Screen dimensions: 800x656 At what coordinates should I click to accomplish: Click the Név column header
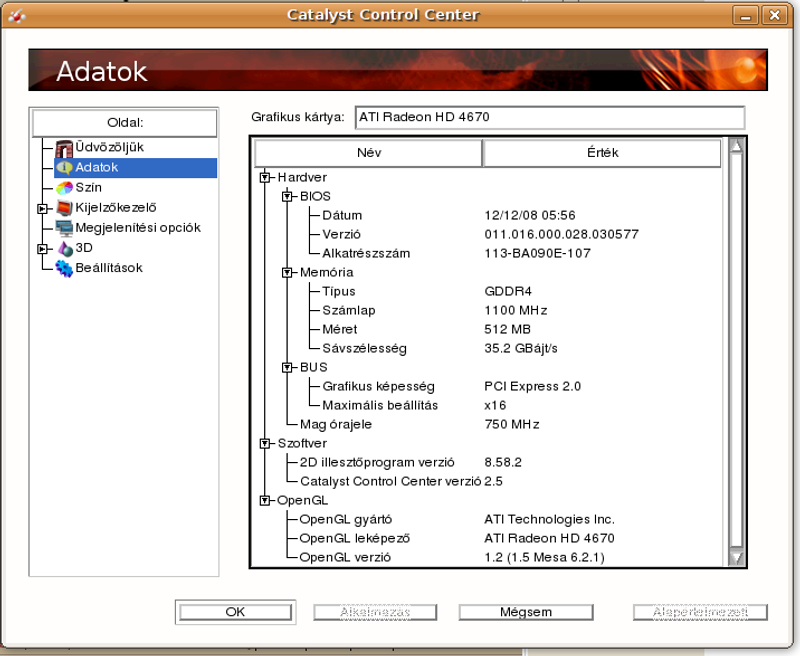tap(368, 153)
